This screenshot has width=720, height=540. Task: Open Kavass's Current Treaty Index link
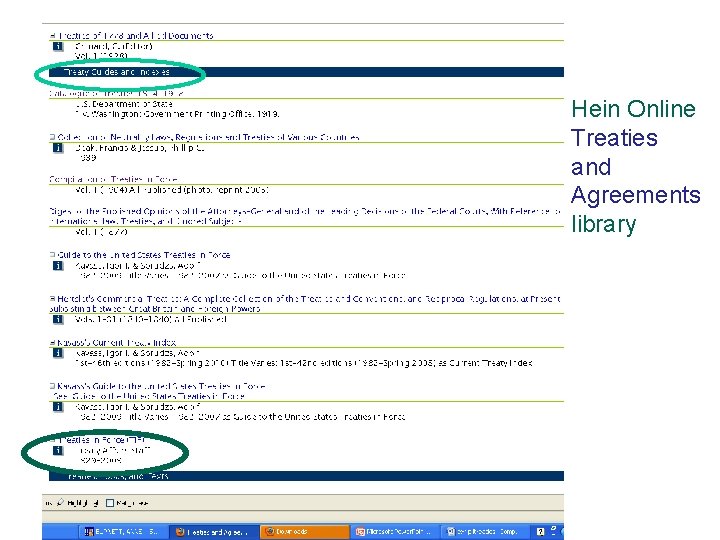(x=117, y=342)
